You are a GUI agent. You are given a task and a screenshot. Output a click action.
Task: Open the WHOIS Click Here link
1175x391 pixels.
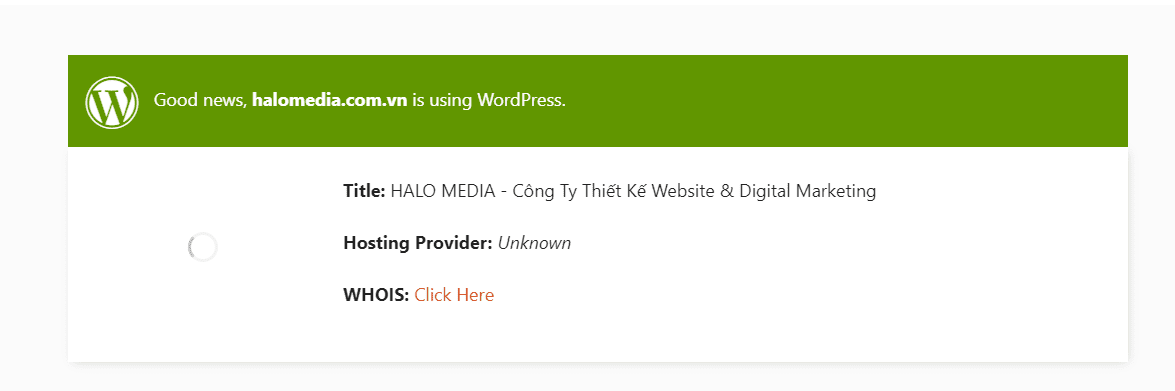[x=454, y=295]
